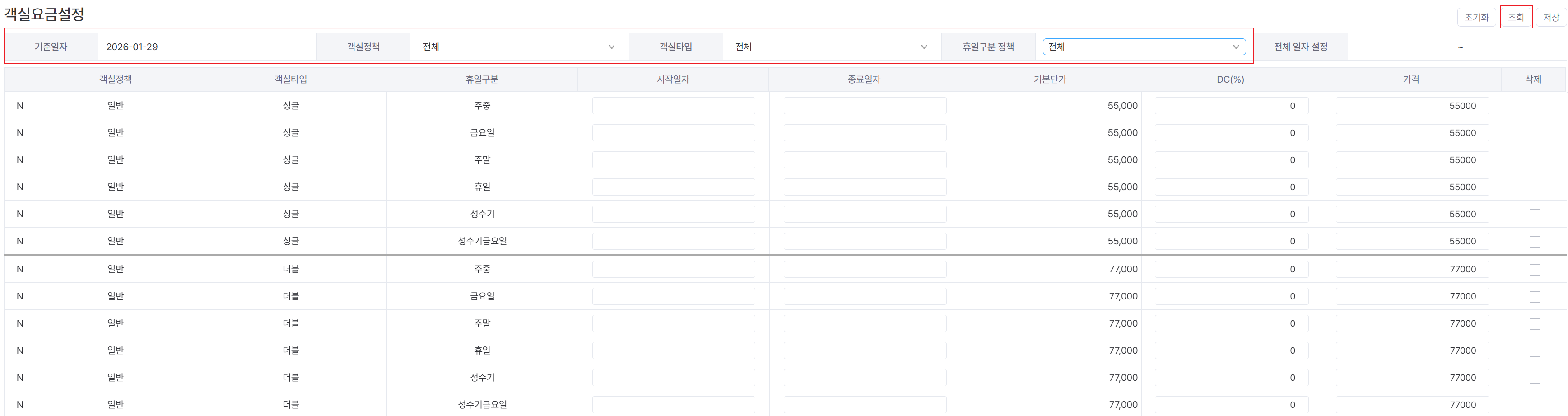Focus DC(%) input in 더블 성수기 row
The height and width of the screenshot is (416, 1568).
pos(1231,378)
